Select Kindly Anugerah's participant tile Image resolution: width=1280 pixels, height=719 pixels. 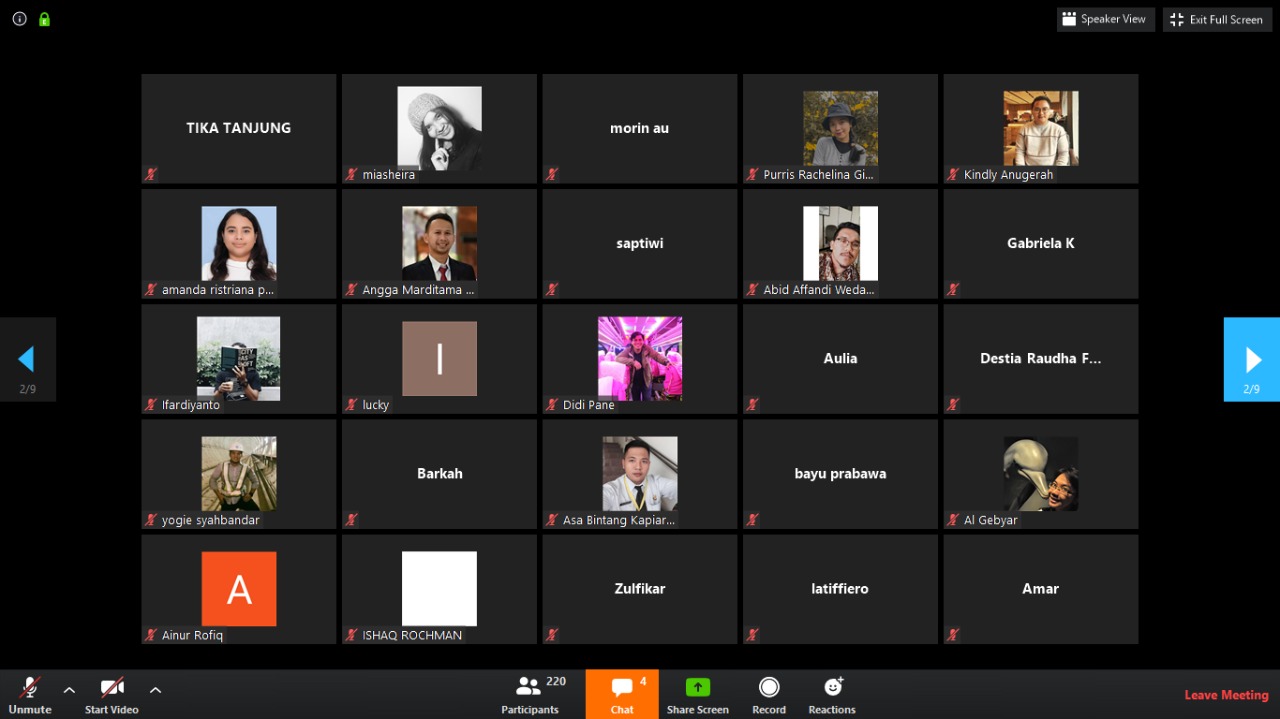[1040, 128]
